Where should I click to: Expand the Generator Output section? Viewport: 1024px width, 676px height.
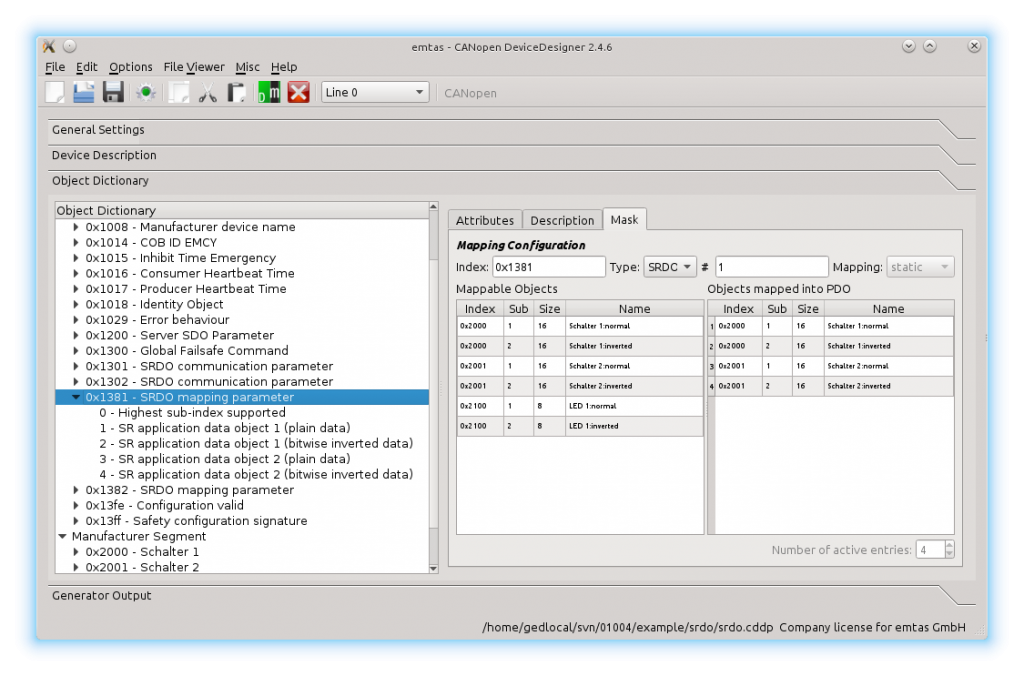[x=102, y=596]
